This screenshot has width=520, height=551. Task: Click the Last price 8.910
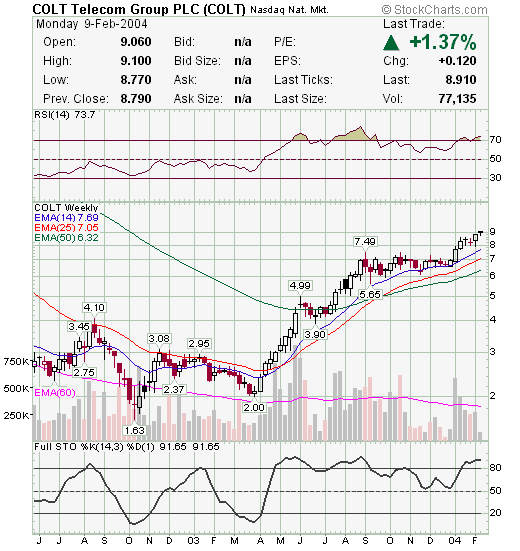pos(461,80)
